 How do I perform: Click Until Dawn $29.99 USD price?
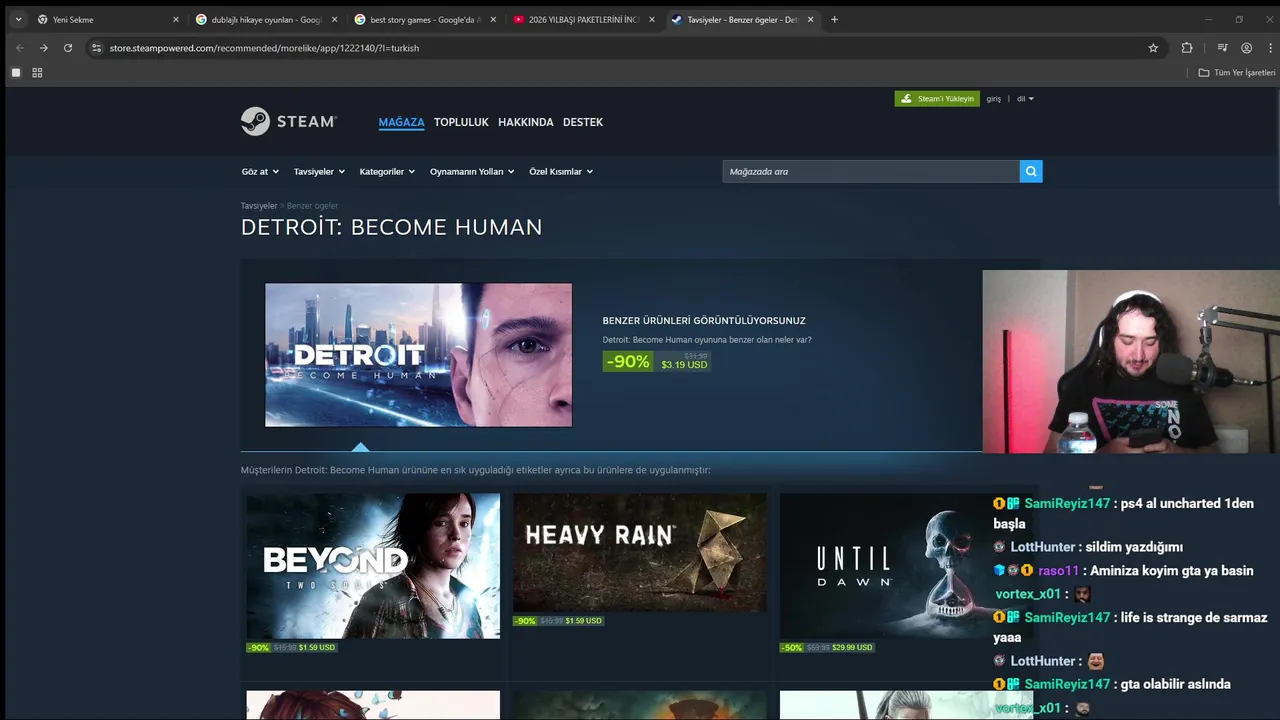pyautogui.click(x=852, y=648)
